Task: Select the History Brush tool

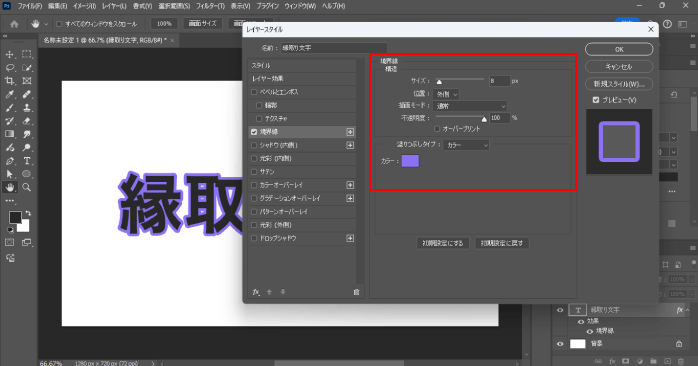Action: pyautogui.click(x=10, y=121)
